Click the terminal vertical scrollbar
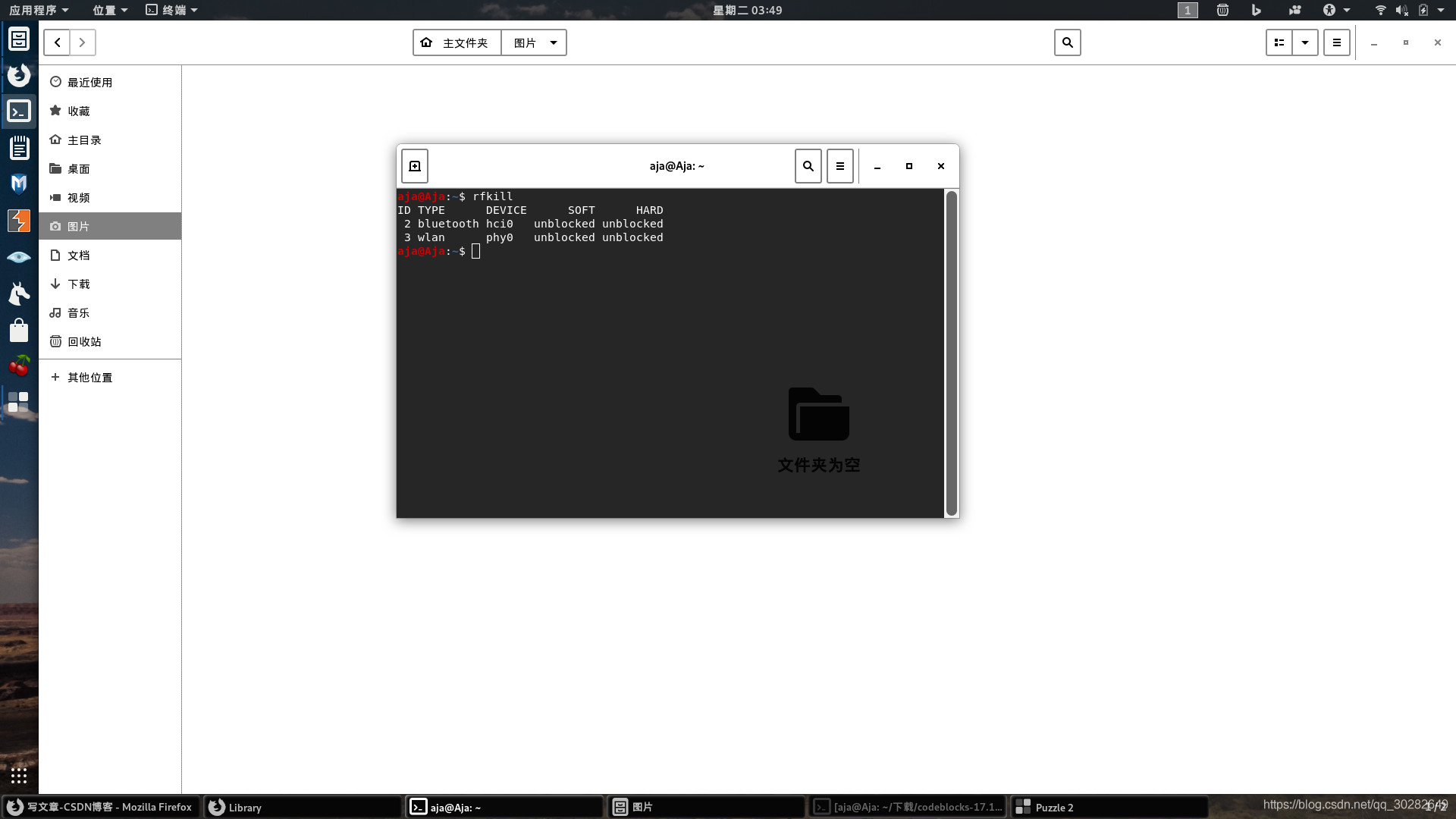The image size is (1456, 819). [x=952, y=353]
